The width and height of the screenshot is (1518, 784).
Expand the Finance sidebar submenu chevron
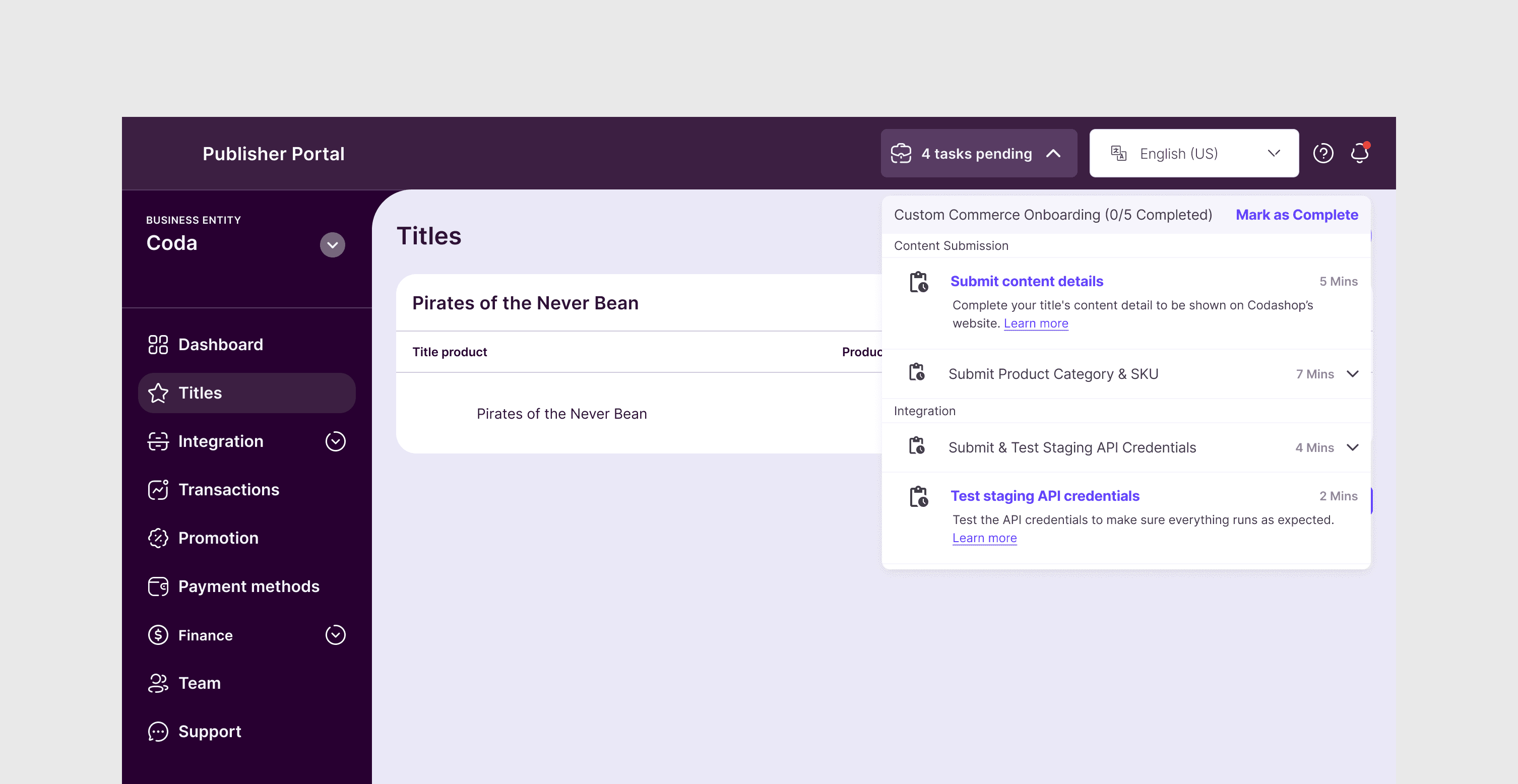point(335,635)
